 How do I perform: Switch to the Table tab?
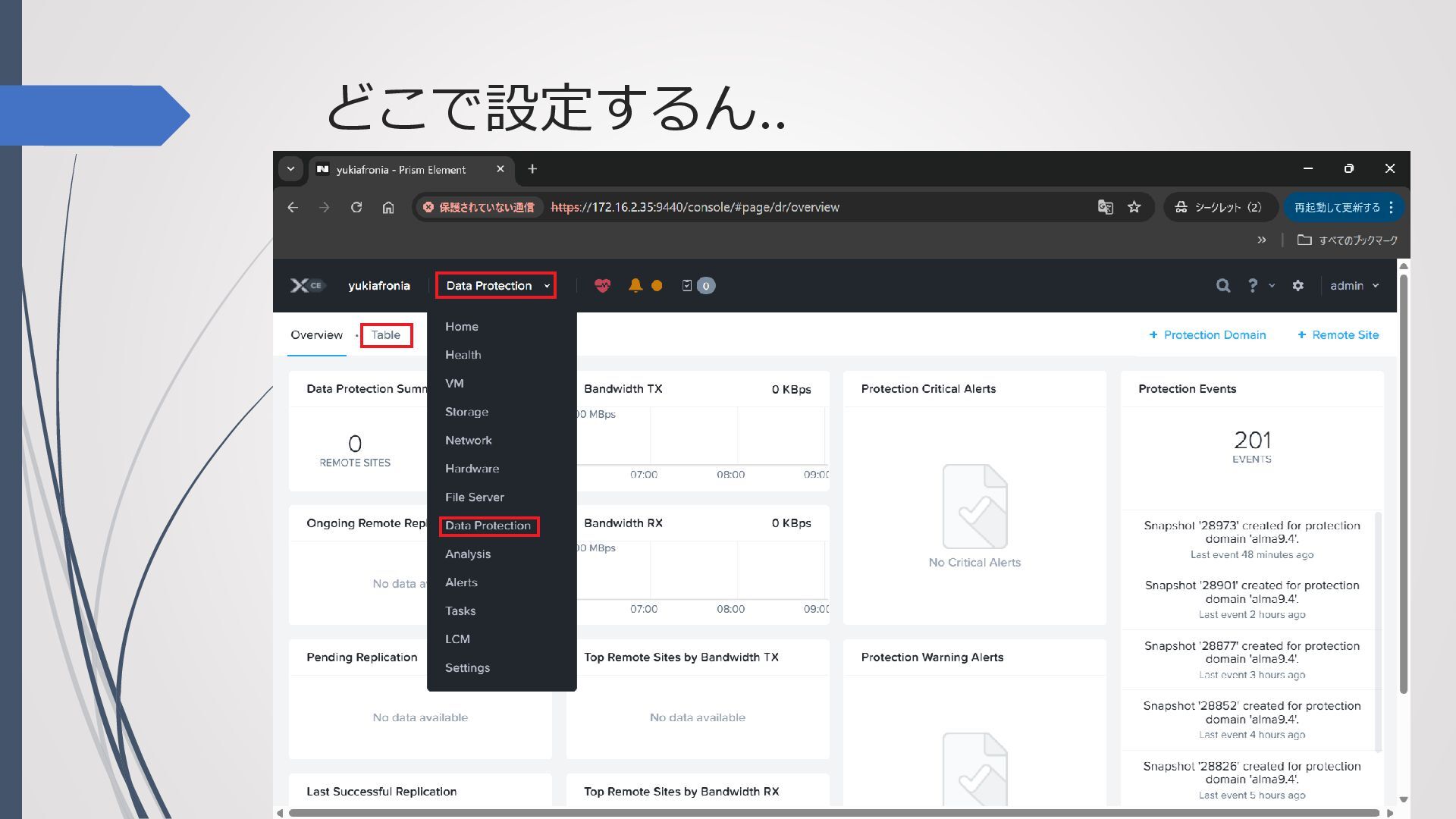386,335
